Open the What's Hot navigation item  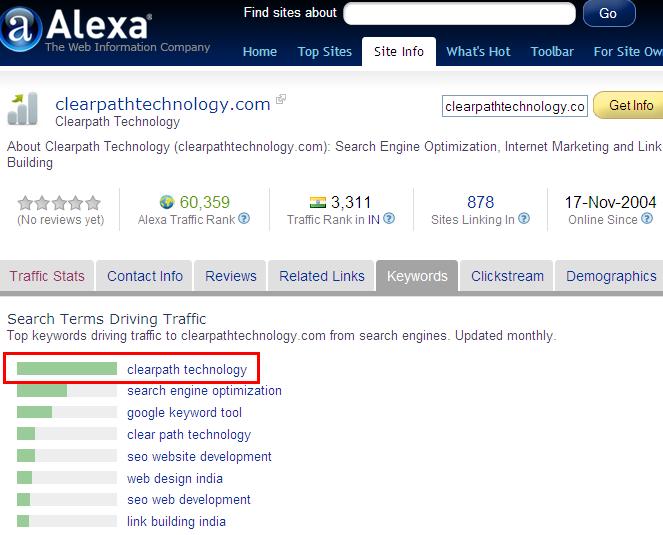pyautogui.click(x=478, y=52)
